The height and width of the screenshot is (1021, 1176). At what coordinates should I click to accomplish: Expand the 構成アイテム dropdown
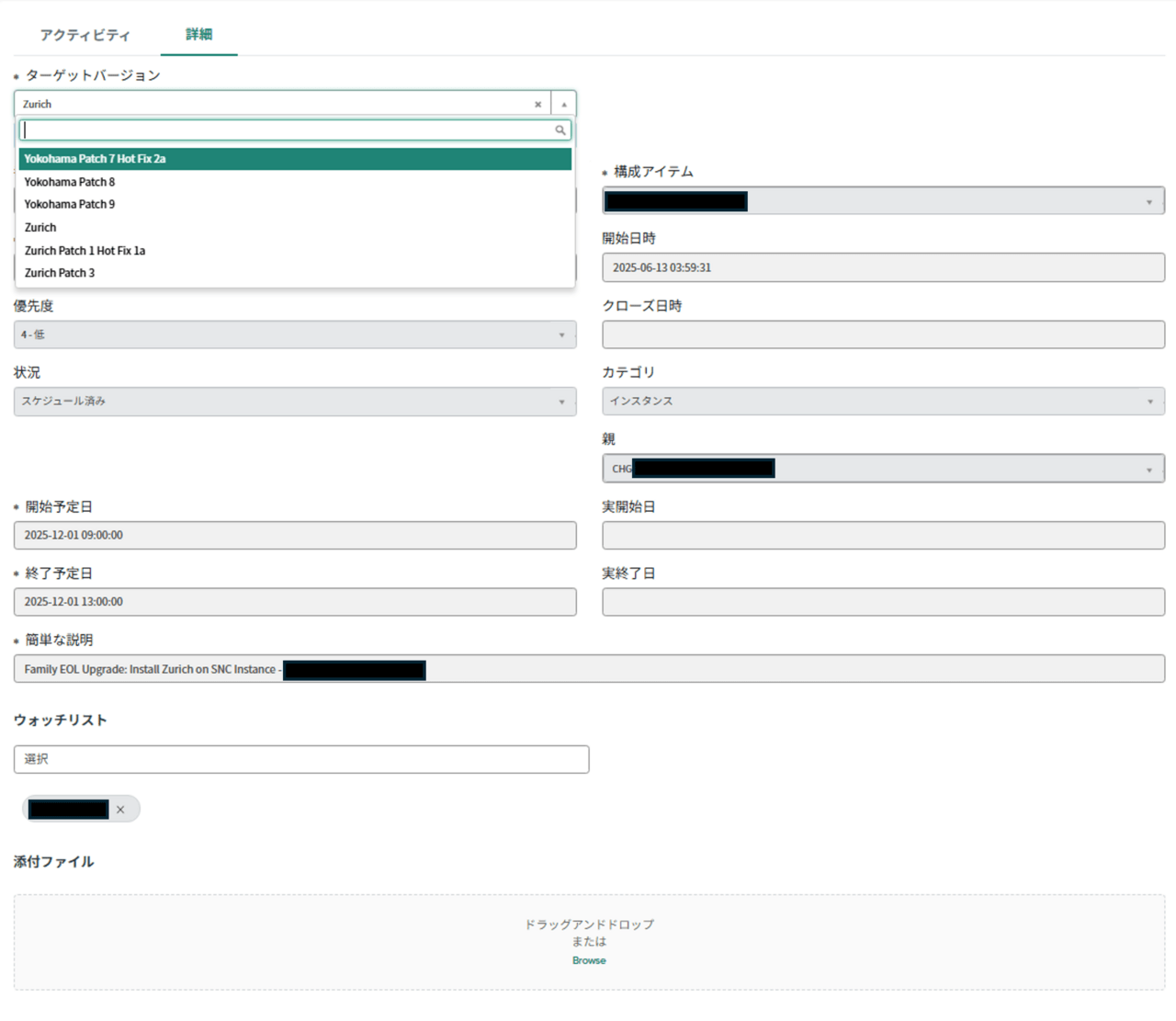click(x=1148, y=202)
